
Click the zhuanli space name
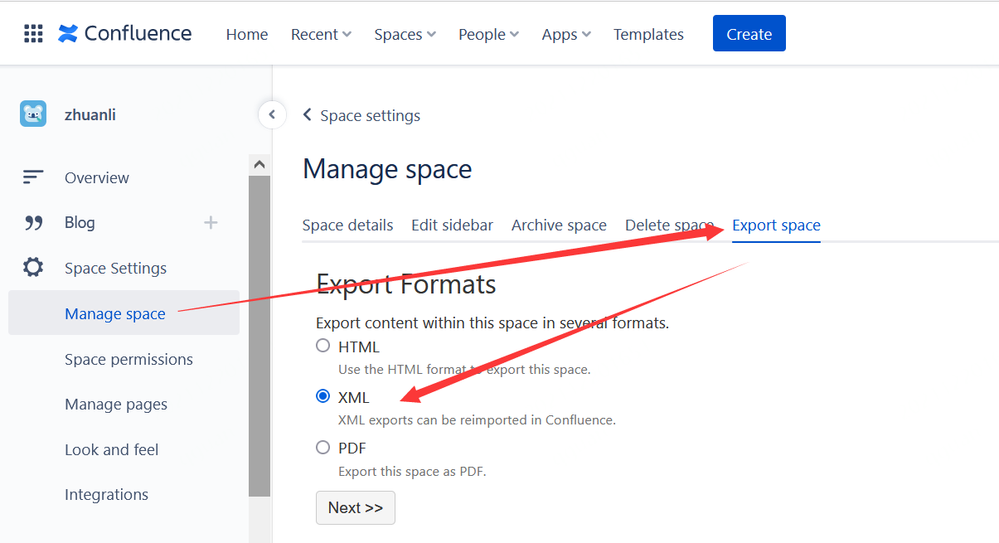tap(90, 115)
